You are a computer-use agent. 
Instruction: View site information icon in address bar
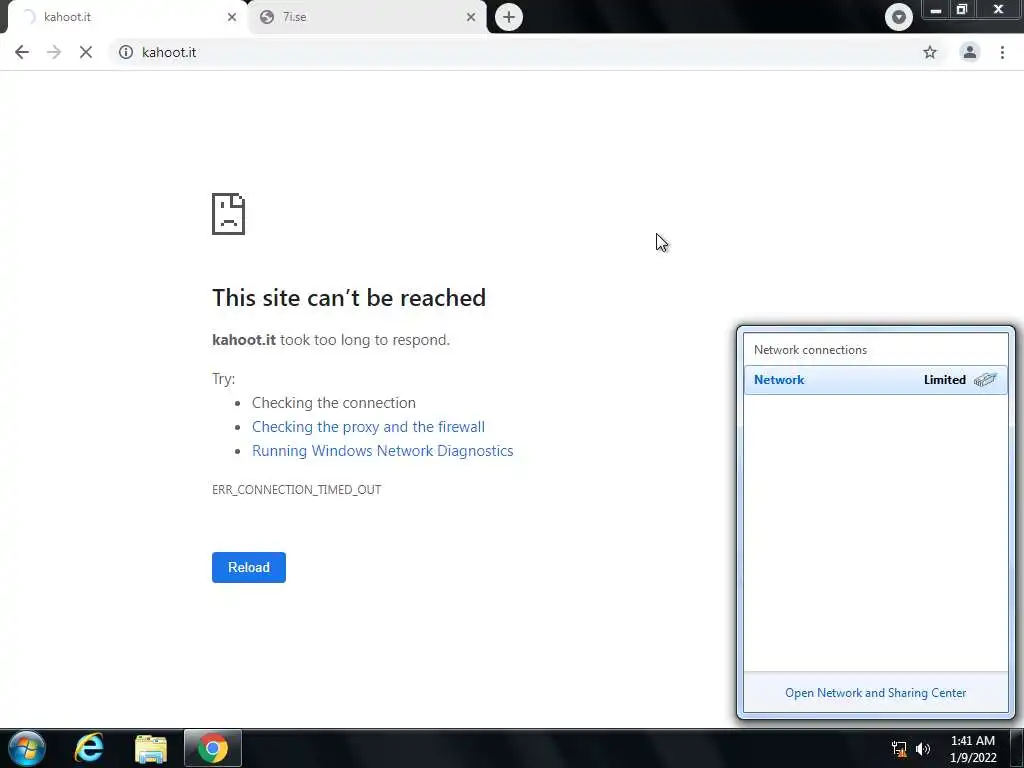point(126,52)
